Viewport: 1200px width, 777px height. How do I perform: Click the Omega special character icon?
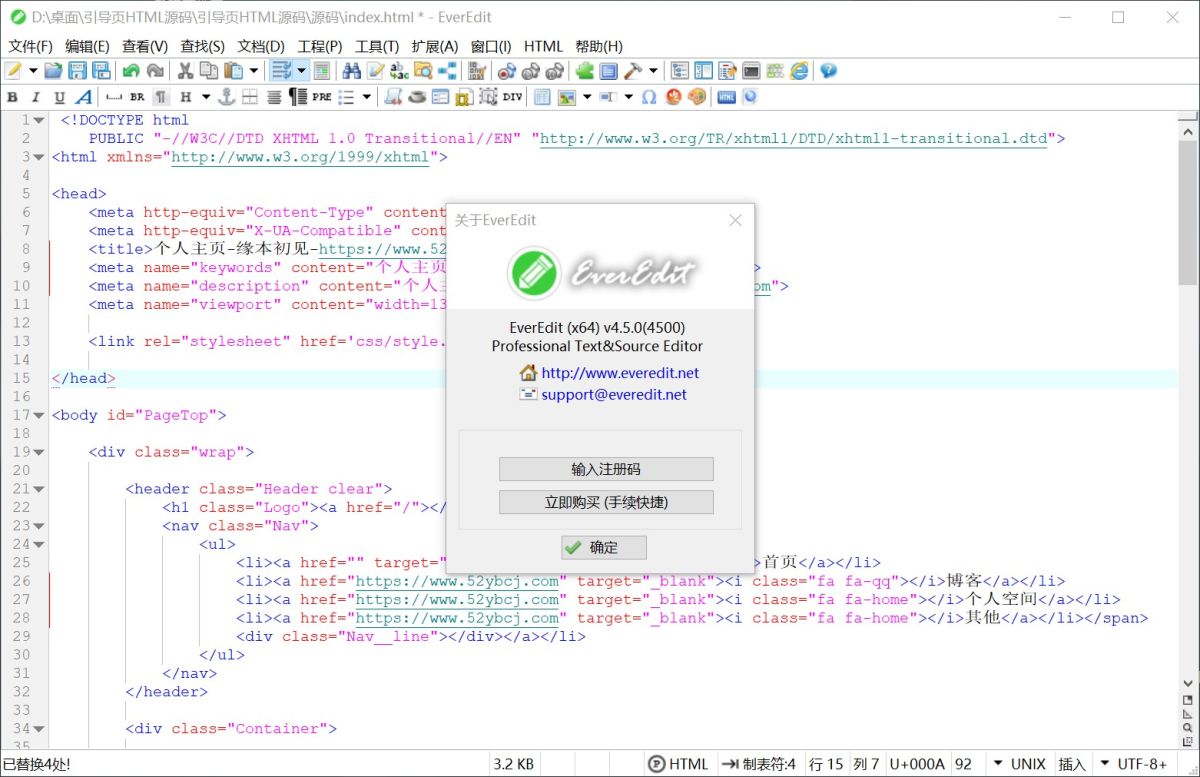tap(649, 97)
